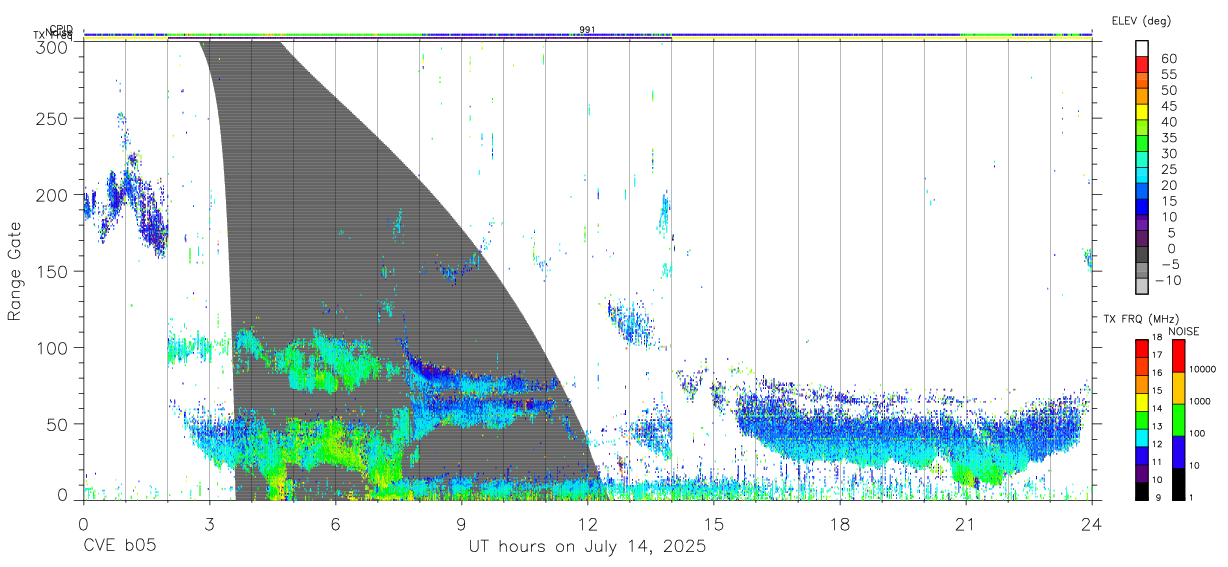Click the '60' label on the ELEV scale
The width and height of the screenshot is (1228, 567).
[1168, 59]
